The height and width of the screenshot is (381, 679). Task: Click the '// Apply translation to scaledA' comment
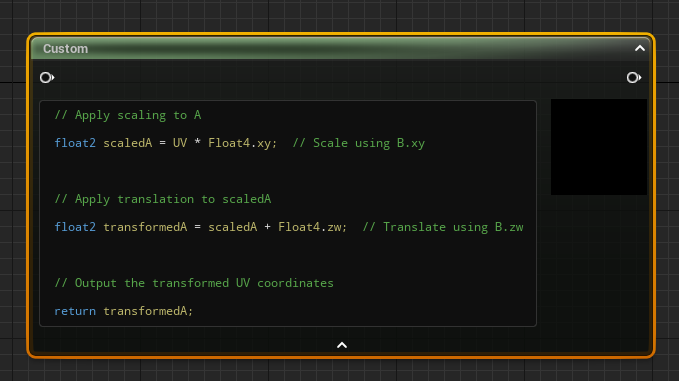coord(163,199)
